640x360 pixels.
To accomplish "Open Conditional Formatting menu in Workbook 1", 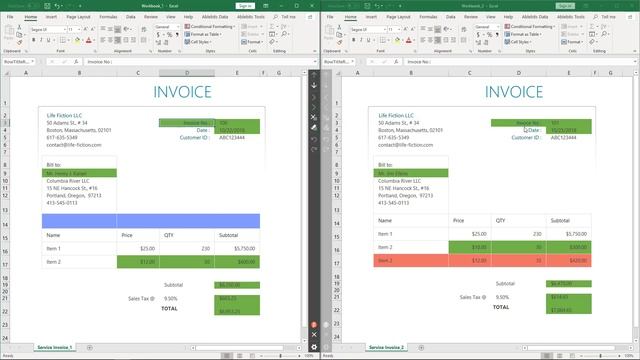I will click(210, 27).
